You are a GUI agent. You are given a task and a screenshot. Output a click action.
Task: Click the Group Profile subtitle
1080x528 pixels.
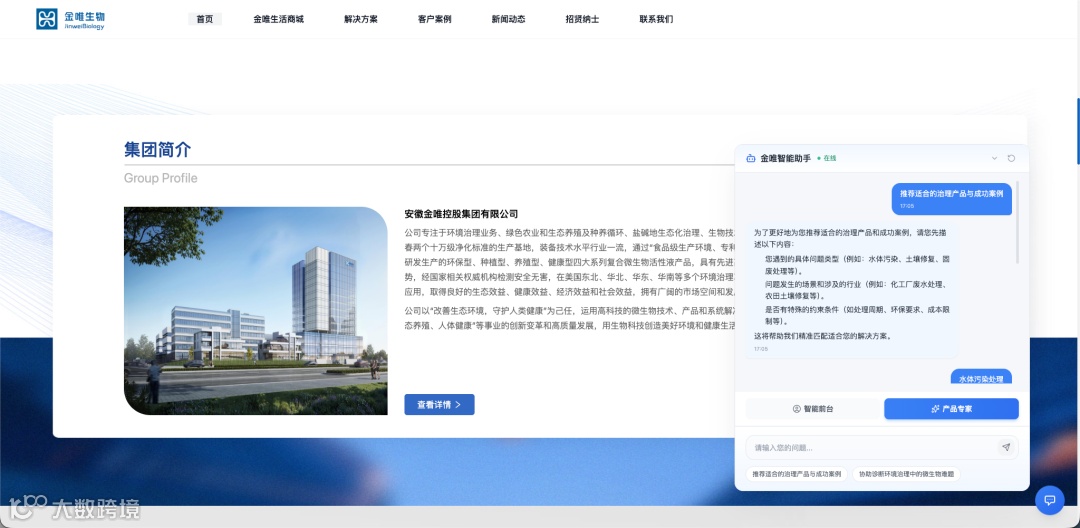160,178
